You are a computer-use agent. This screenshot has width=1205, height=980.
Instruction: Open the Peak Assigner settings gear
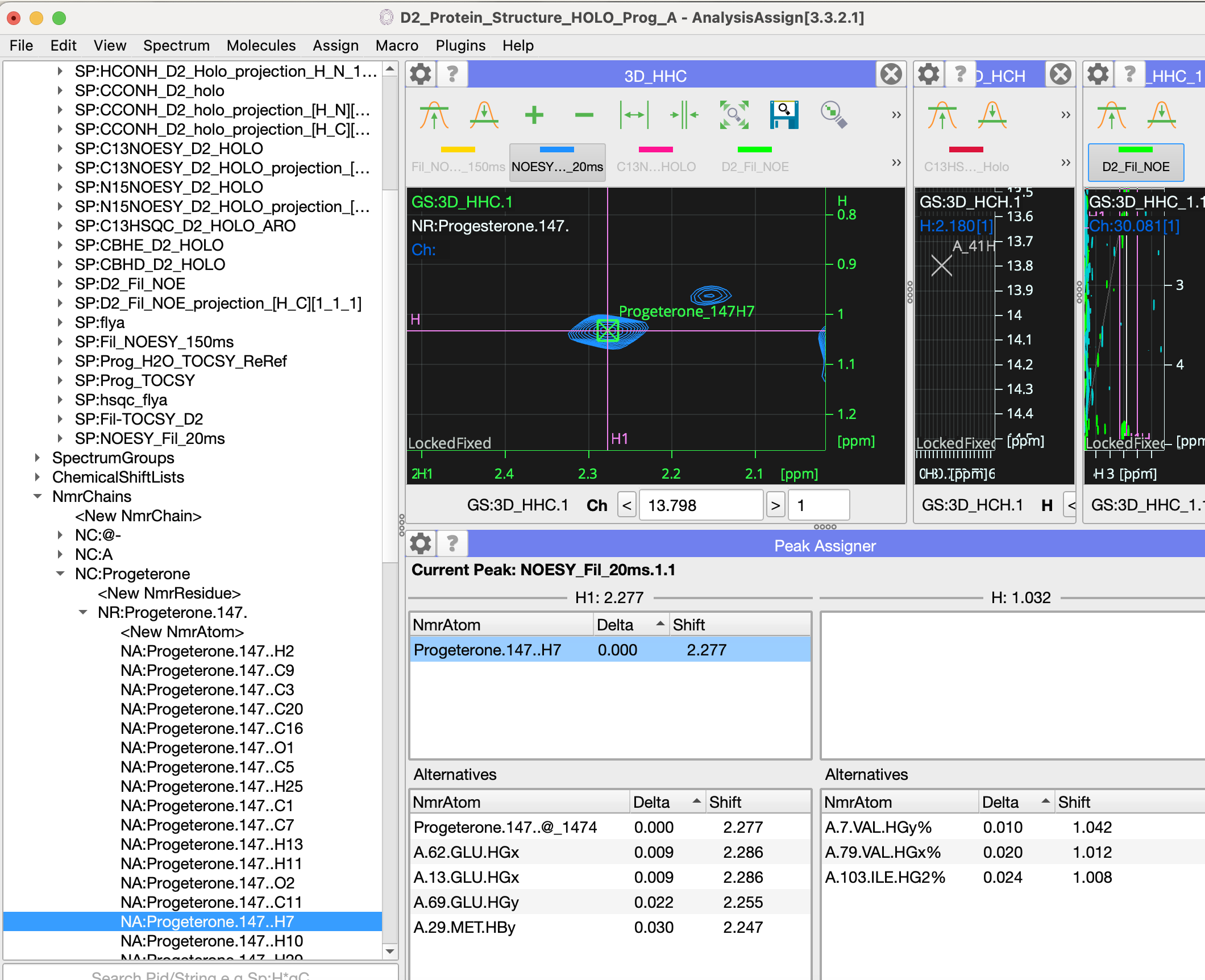pyautogui.click(x=421, y=545)
